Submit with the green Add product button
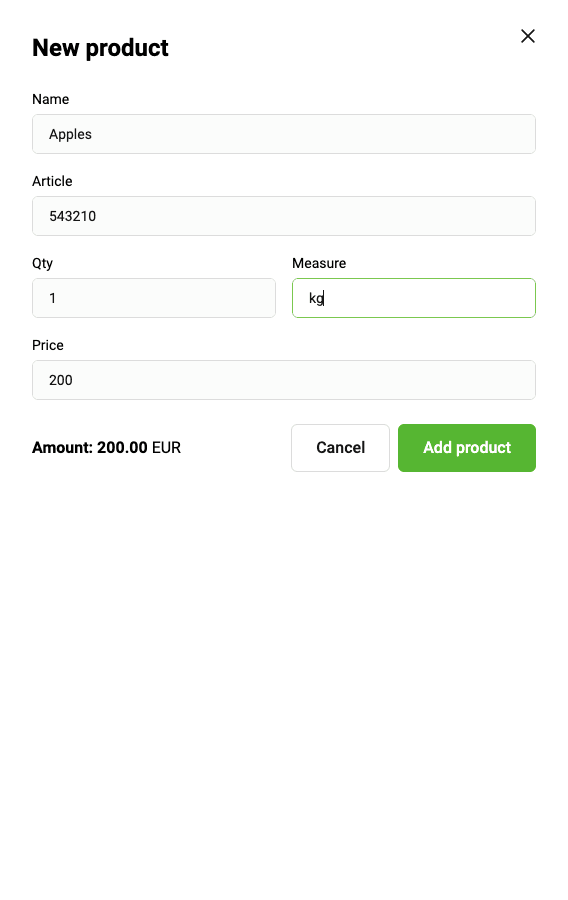The width and height of the screenshot is (568, 900). [x=467, y=448]
